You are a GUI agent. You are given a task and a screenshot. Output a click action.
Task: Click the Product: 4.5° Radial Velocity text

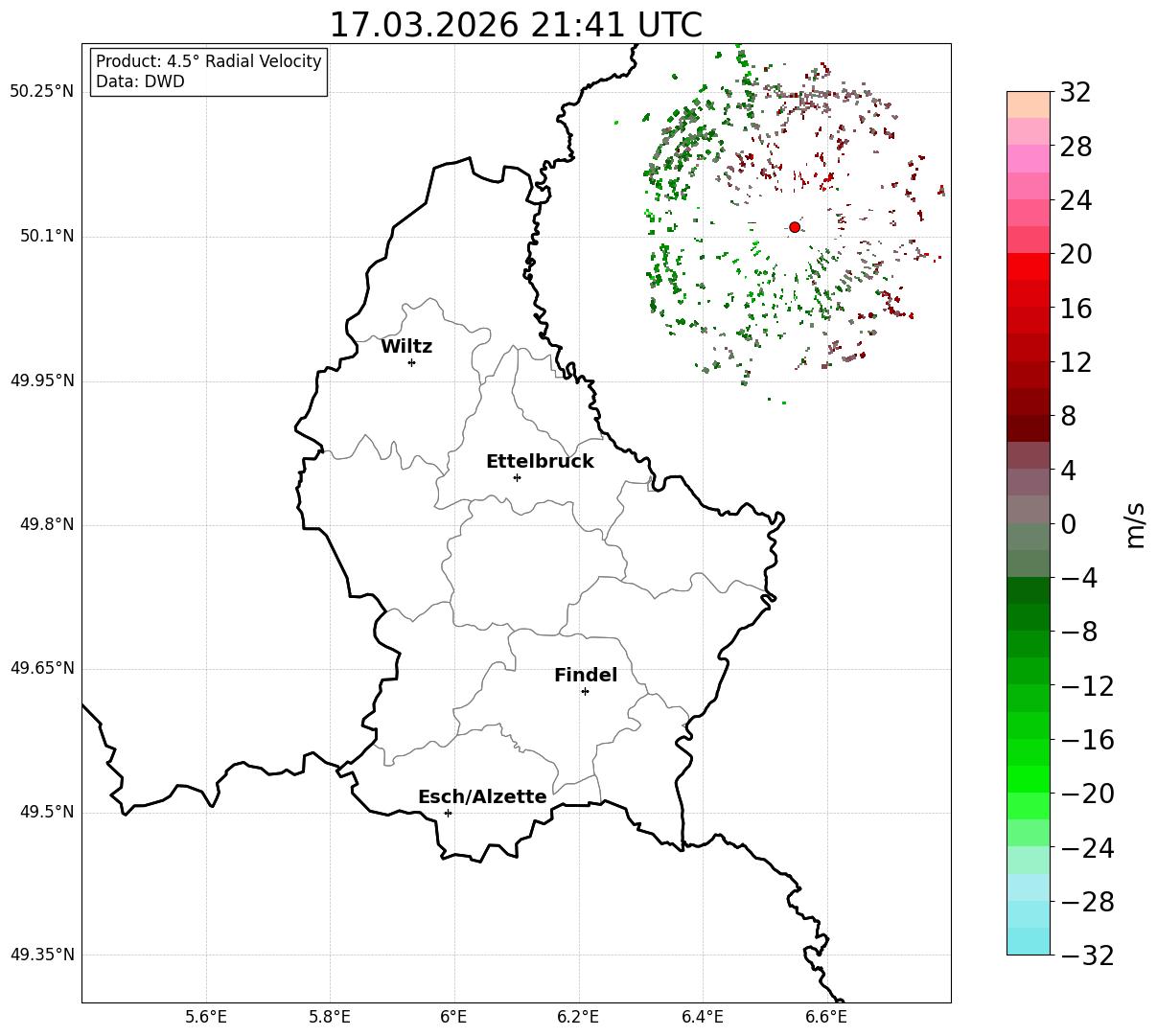point(209,61)
